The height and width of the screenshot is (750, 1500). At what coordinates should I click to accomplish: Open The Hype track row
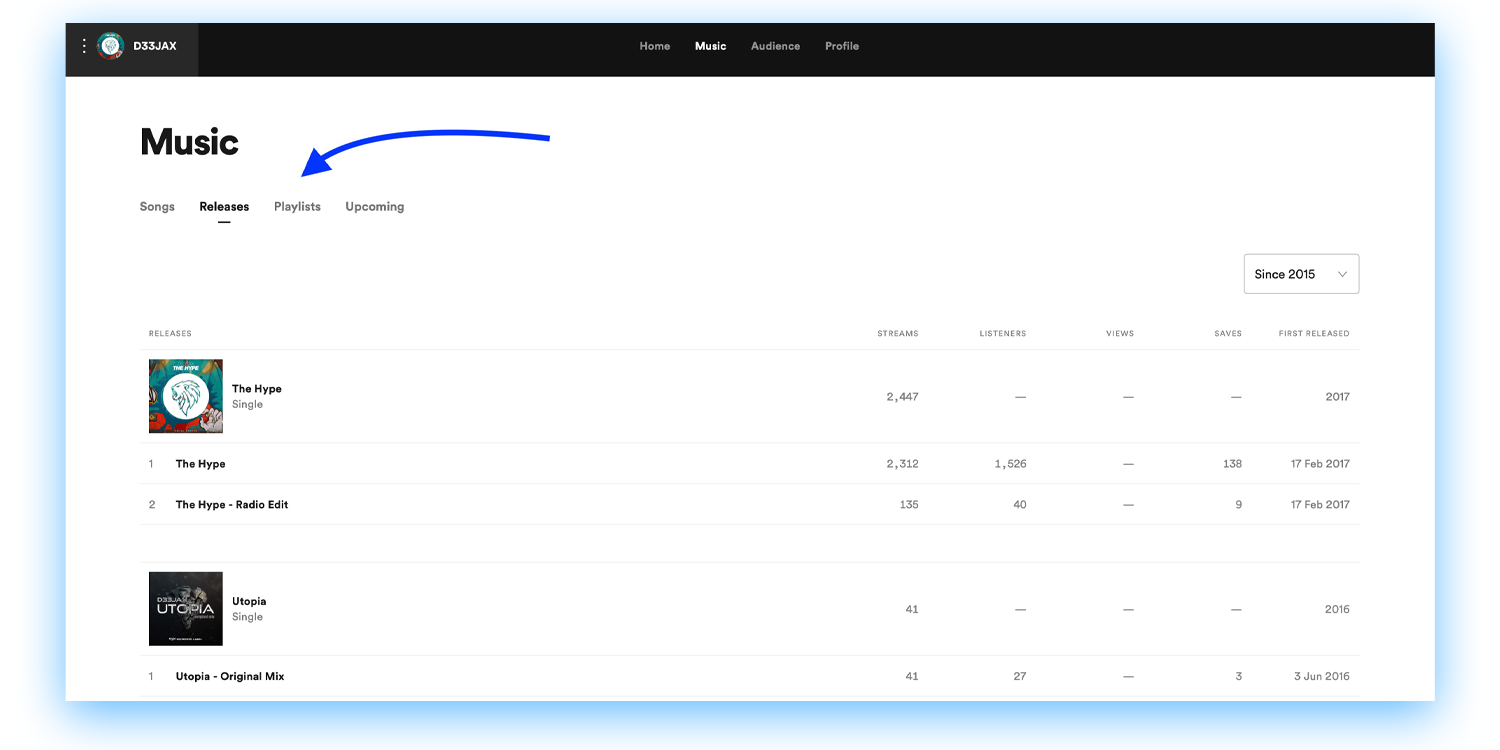pyautogui.click(x=200, y=463)
